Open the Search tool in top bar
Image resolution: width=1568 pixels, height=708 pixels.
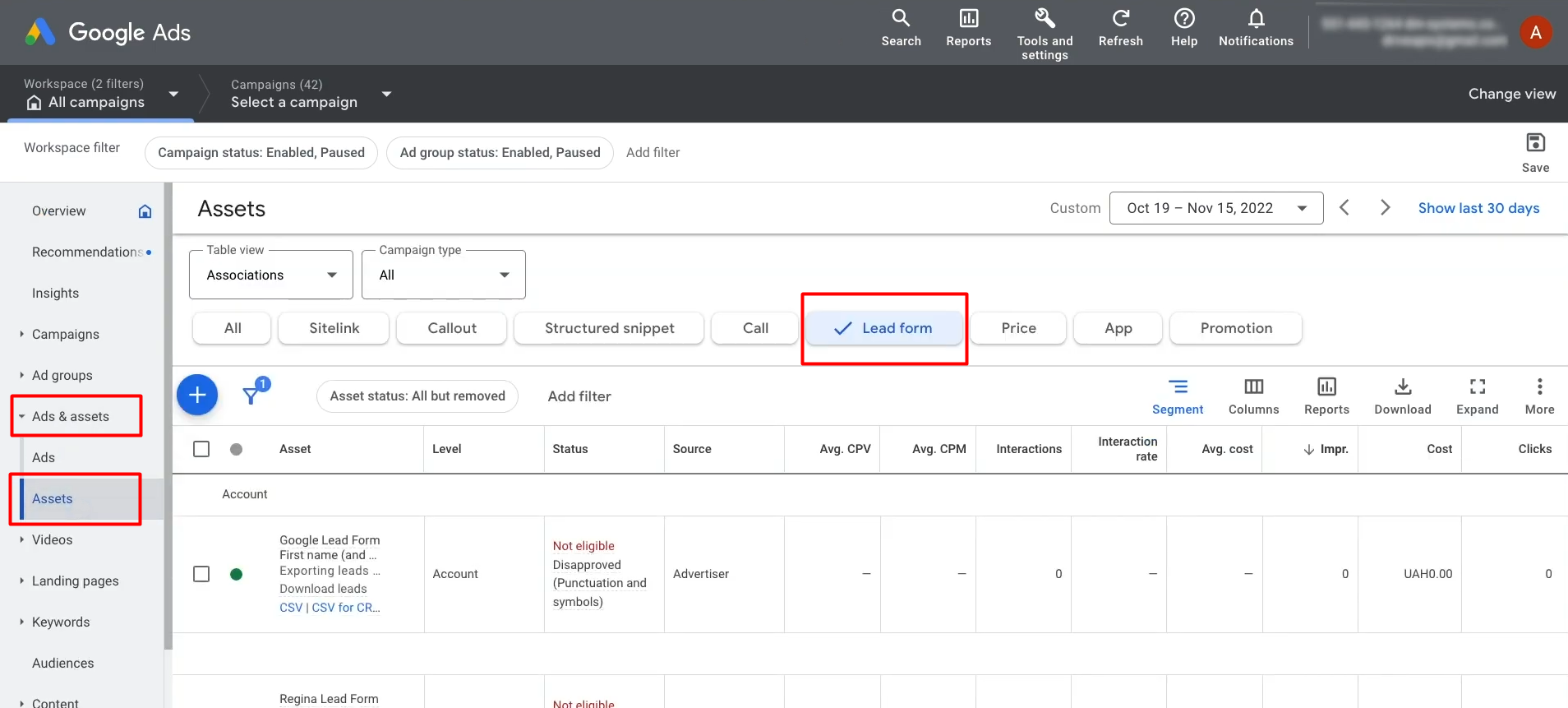[901, 28]
